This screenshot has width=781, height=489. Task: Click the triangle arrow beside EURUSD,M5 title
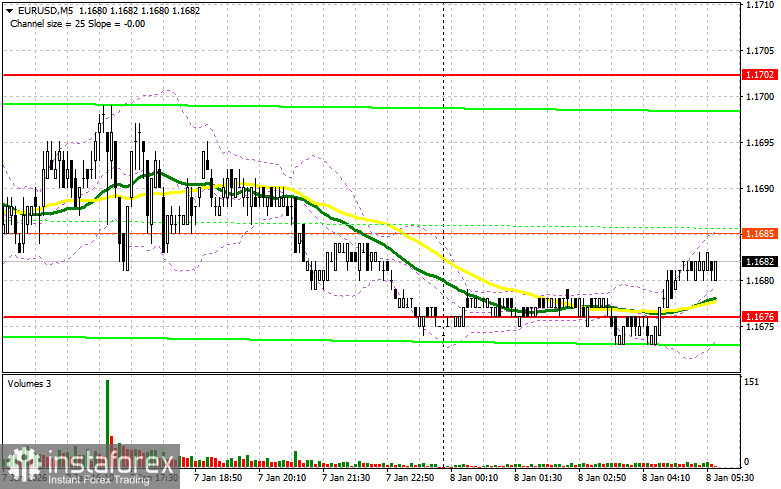[x=9, y=10]
